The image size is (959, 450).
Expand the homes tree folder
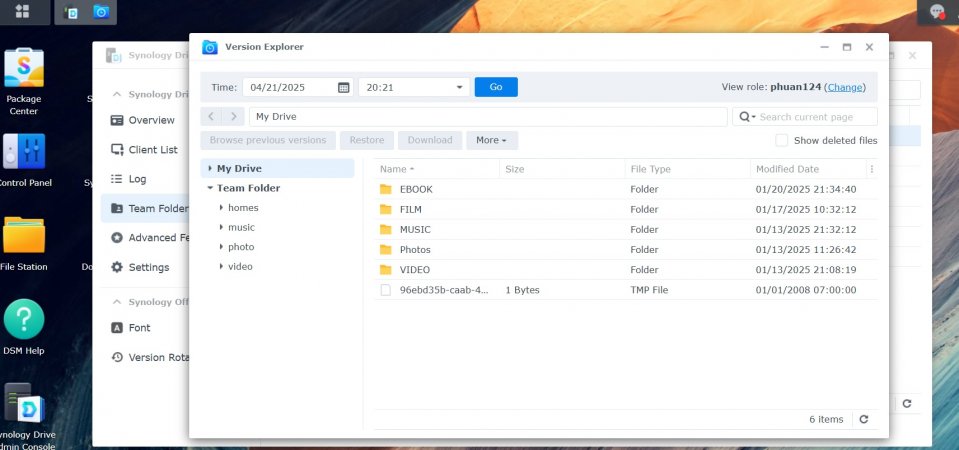[x=221, y=208]
